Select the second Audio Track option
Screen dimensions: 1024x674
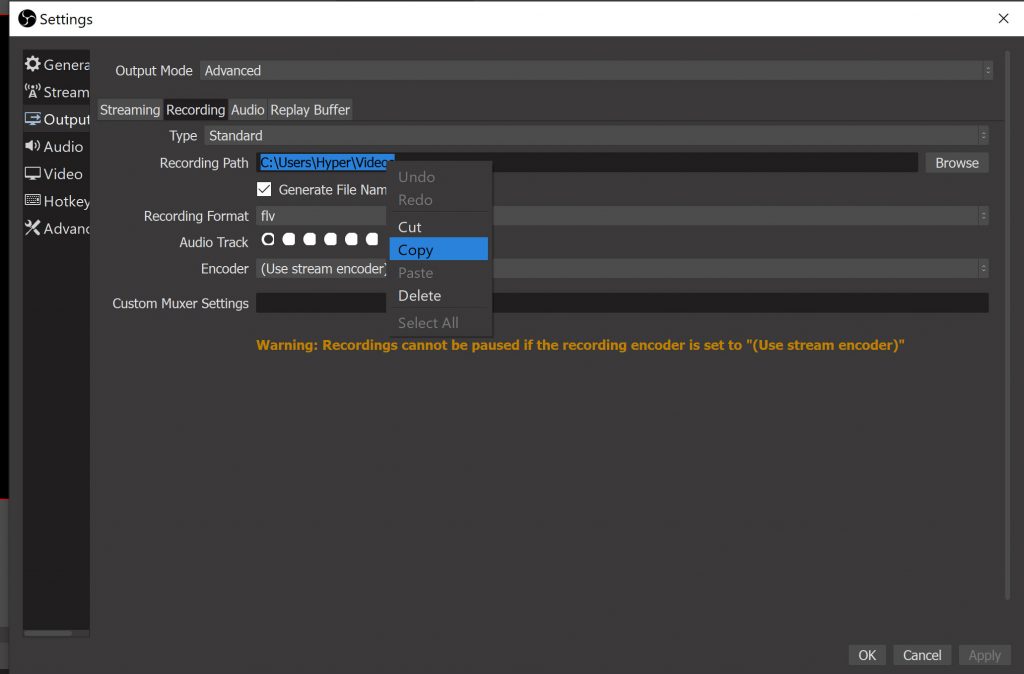click(289, 239)
